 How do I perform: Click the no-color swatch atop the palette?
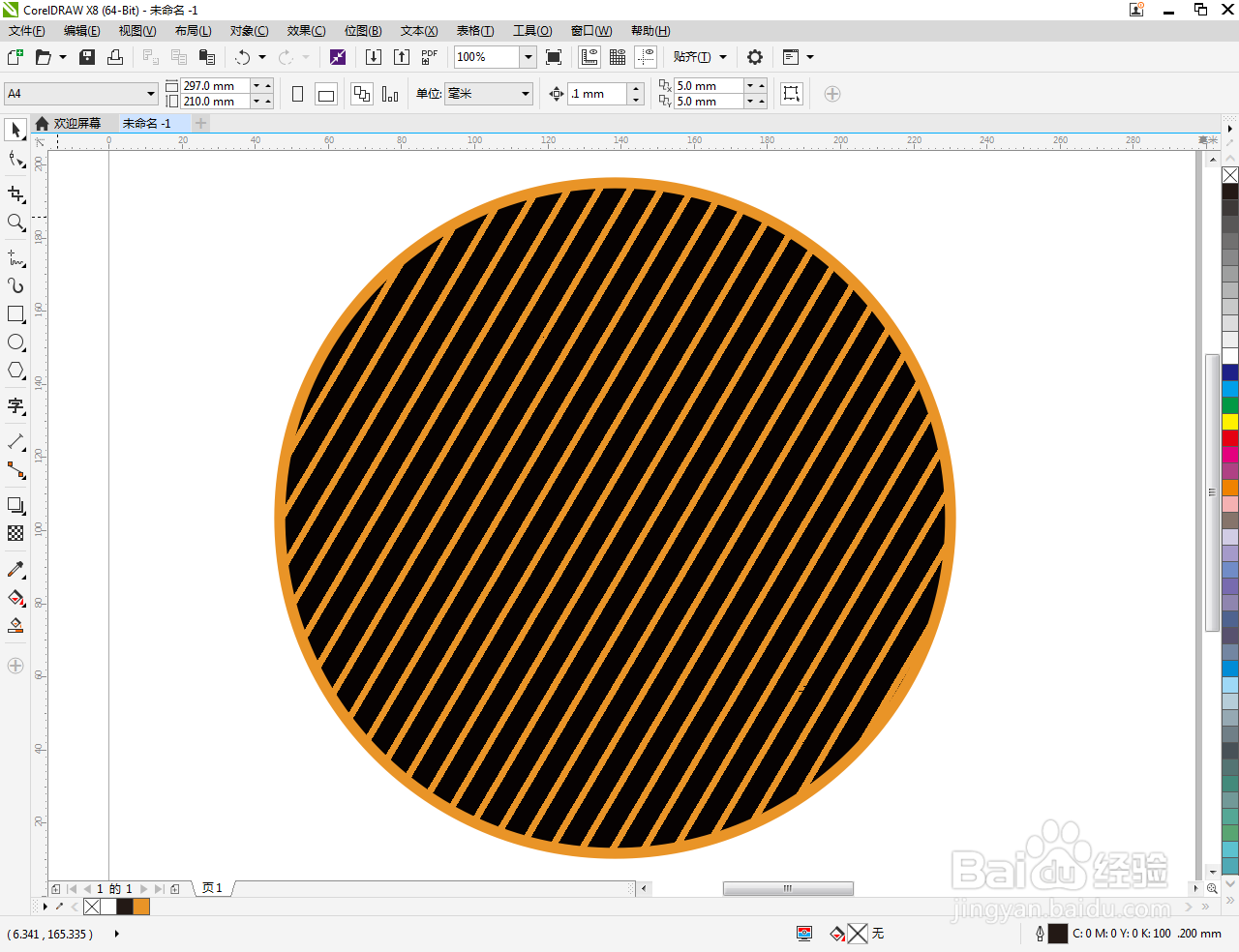(x=1230, y=175)
